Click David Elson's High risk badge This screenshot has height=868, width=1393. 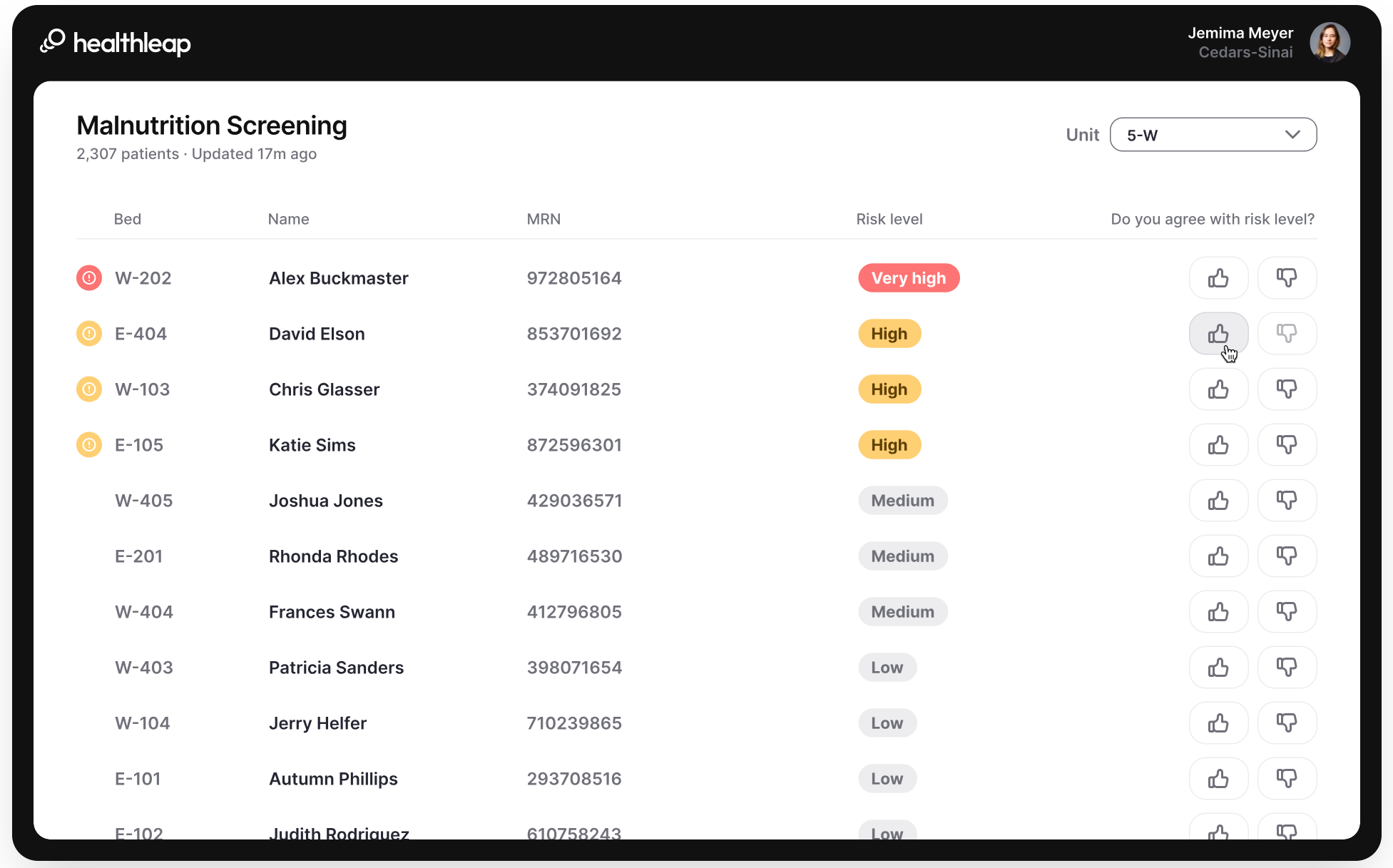coord(889,333)
